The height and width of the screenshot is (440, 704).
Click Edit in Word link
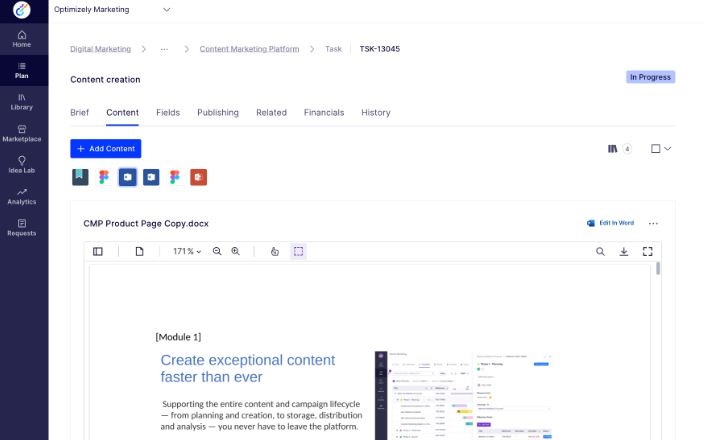[x=611, y=223]
